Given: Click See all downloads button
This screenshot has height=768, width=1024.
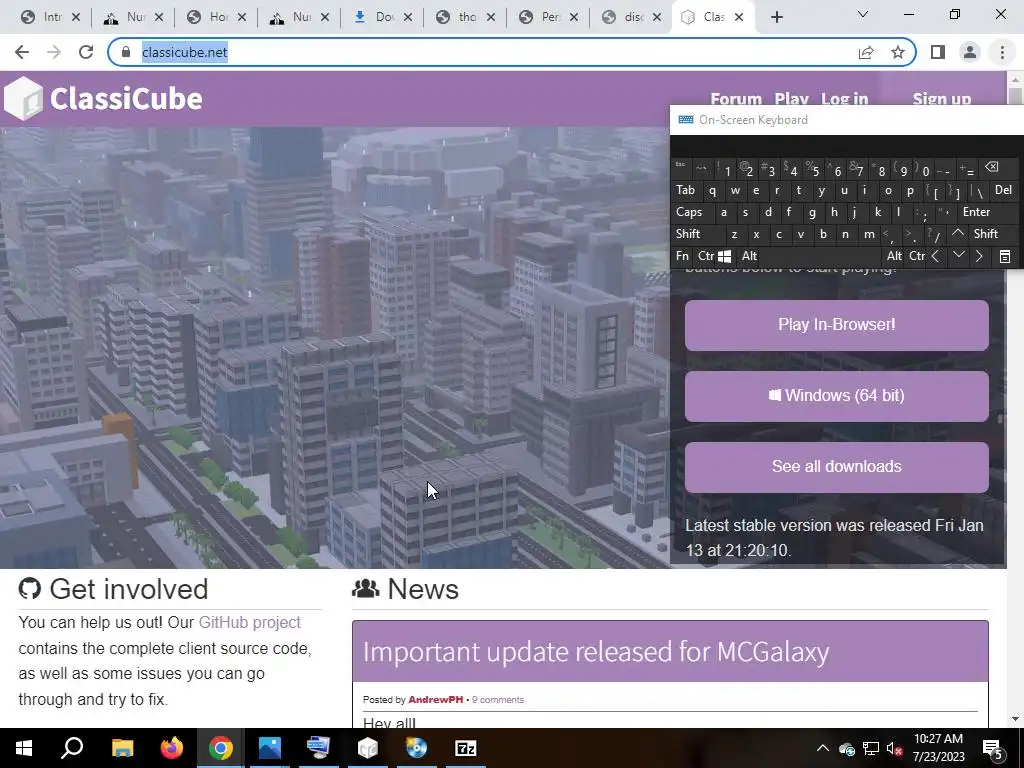Looking at the screenshot, I should [837, 467].
